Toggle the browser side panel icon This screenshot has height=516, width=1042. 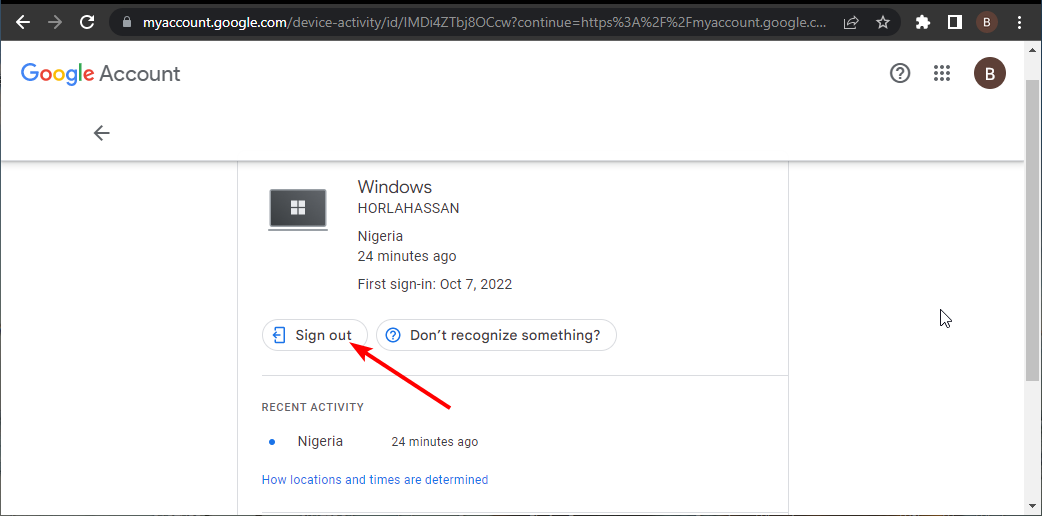point(954,21)
